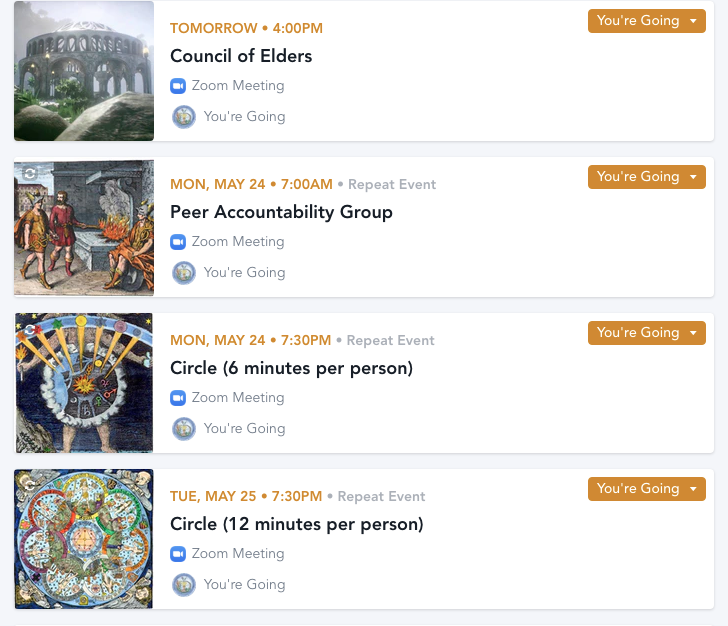Screen dimensions: 728x626
Task: Click attendee avatar for Circle (12 minutes per person)
Action: (183, 585)
